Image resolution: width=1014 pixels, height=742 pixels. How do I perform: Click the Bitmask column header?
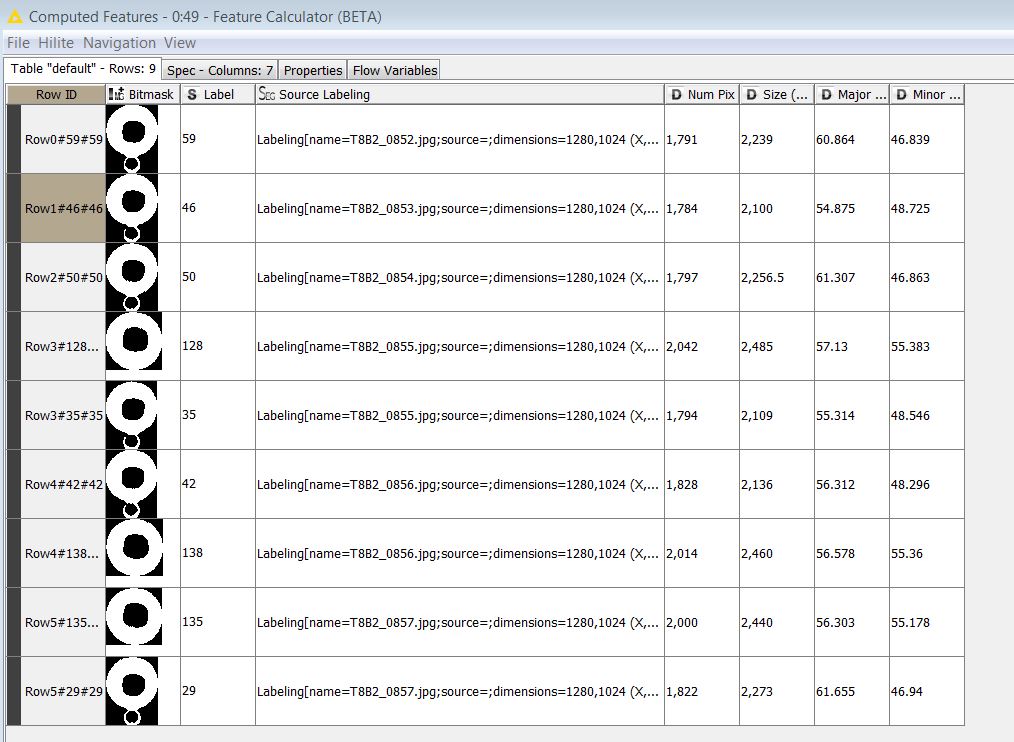tap(143, 94)
